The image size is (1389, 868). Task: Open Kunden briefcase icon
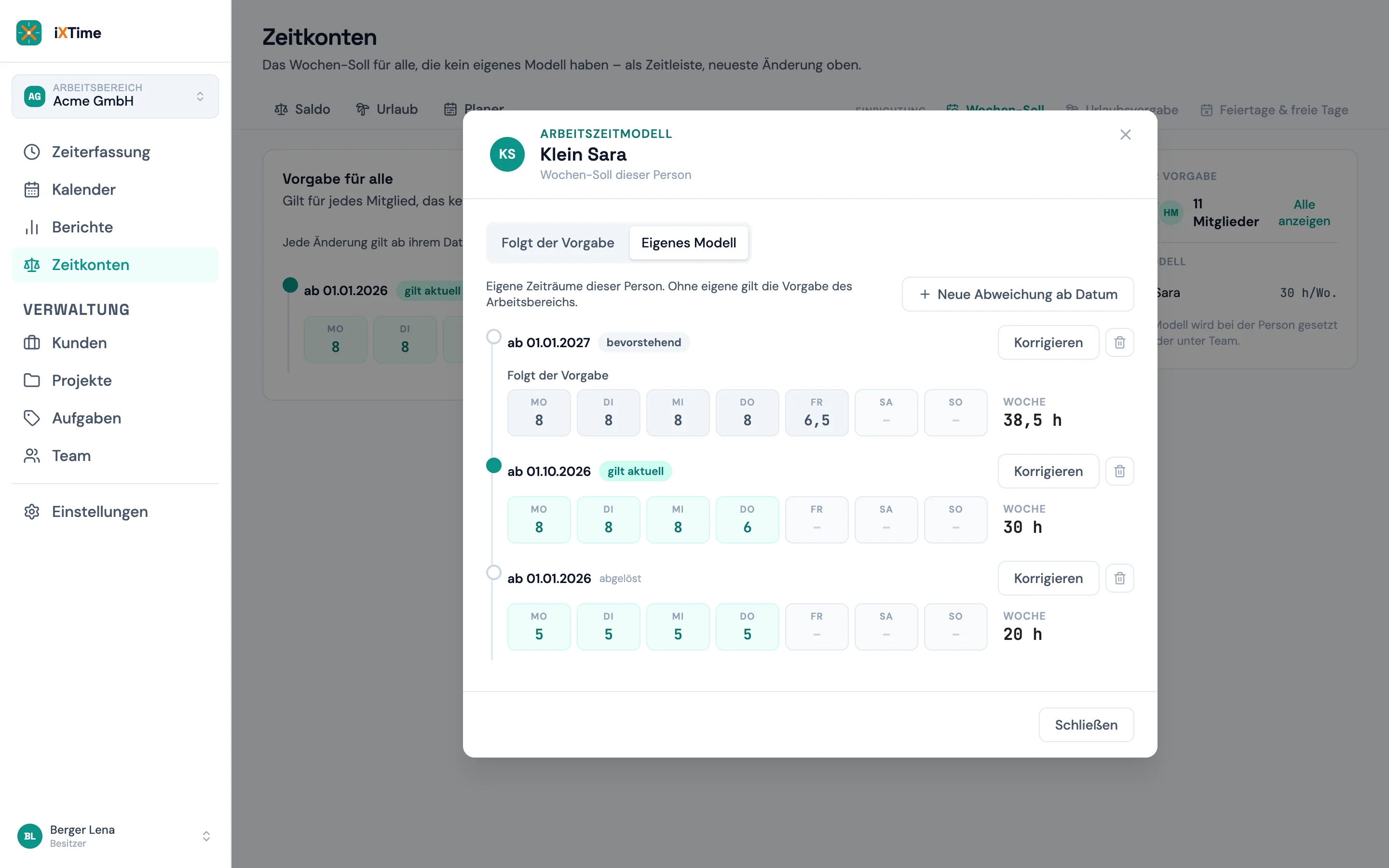(x=31, y=343)
